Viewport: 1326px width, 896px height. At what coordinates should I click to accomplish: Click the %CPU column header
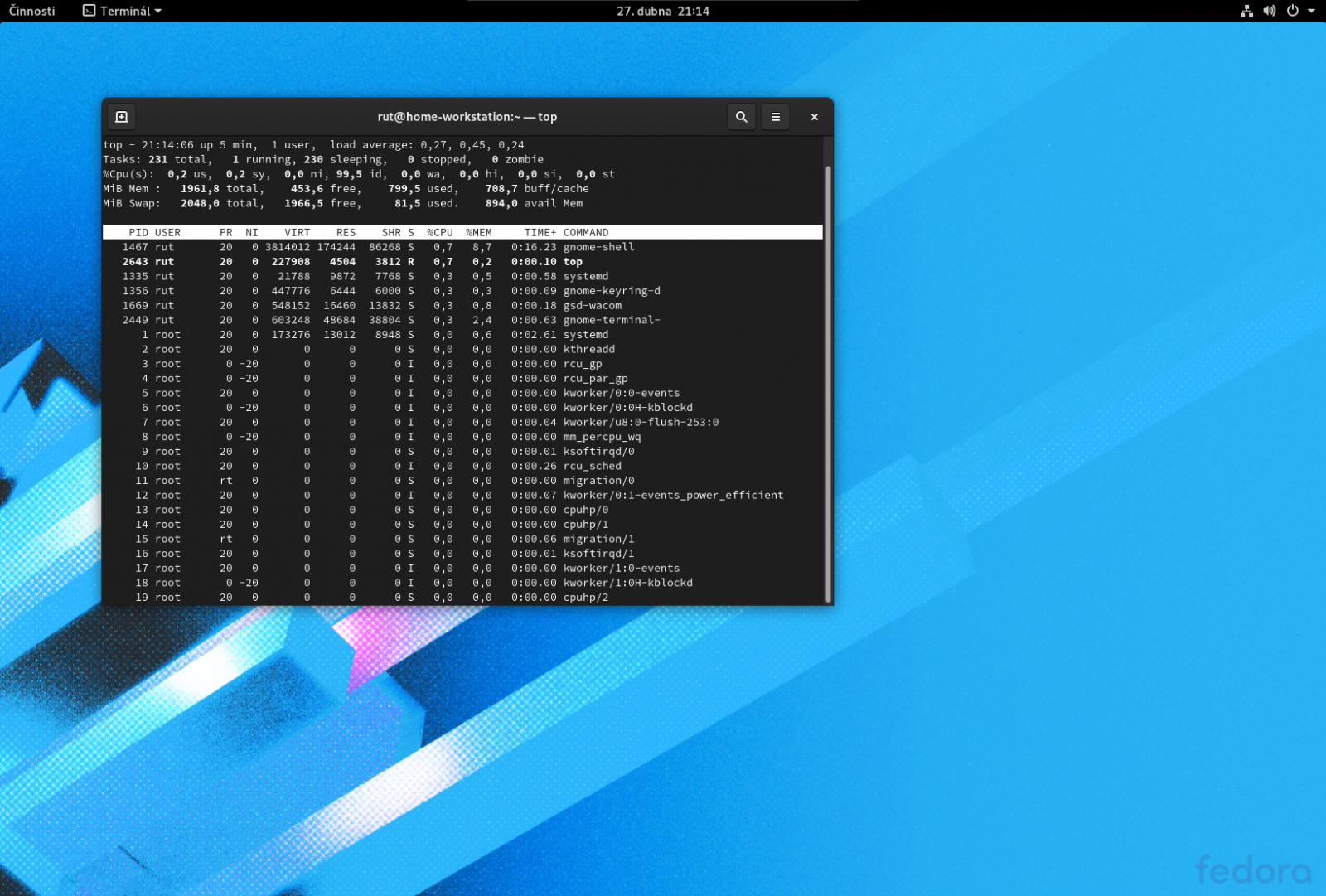440,232
